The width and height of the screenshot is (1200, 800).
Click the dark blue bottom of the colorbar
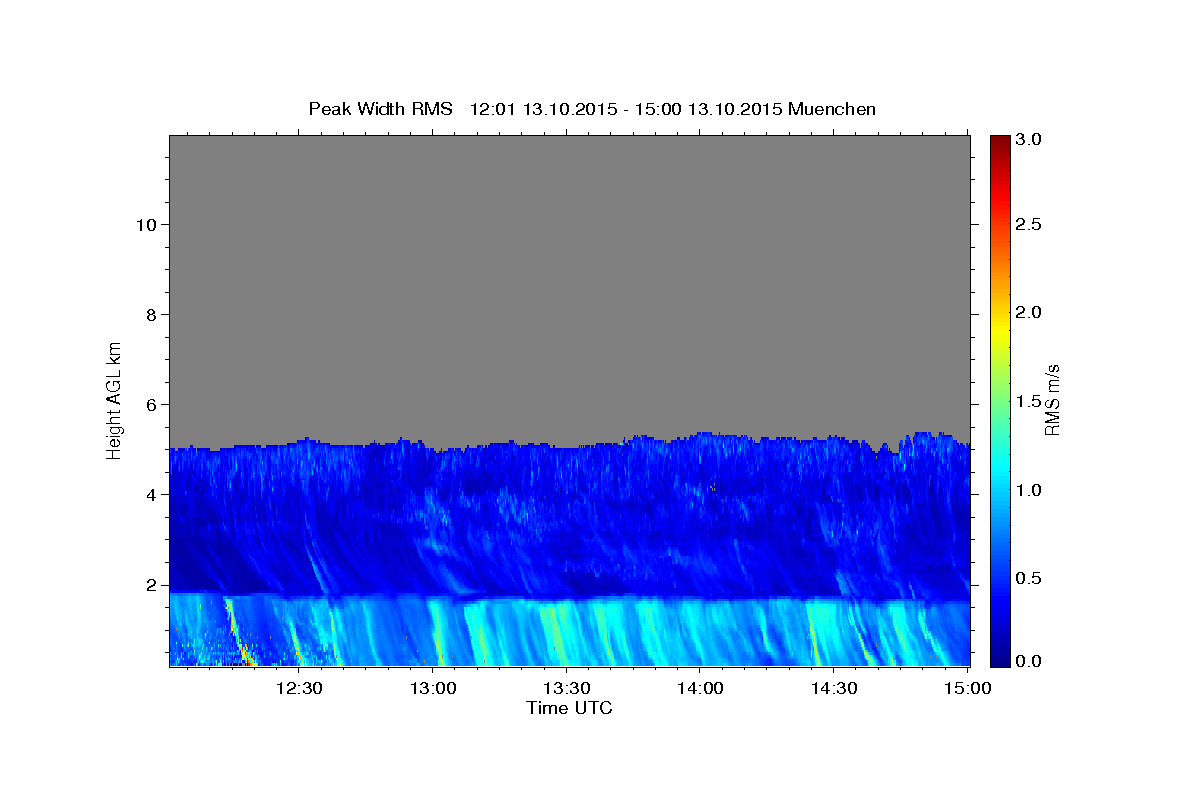point(1000,655)
